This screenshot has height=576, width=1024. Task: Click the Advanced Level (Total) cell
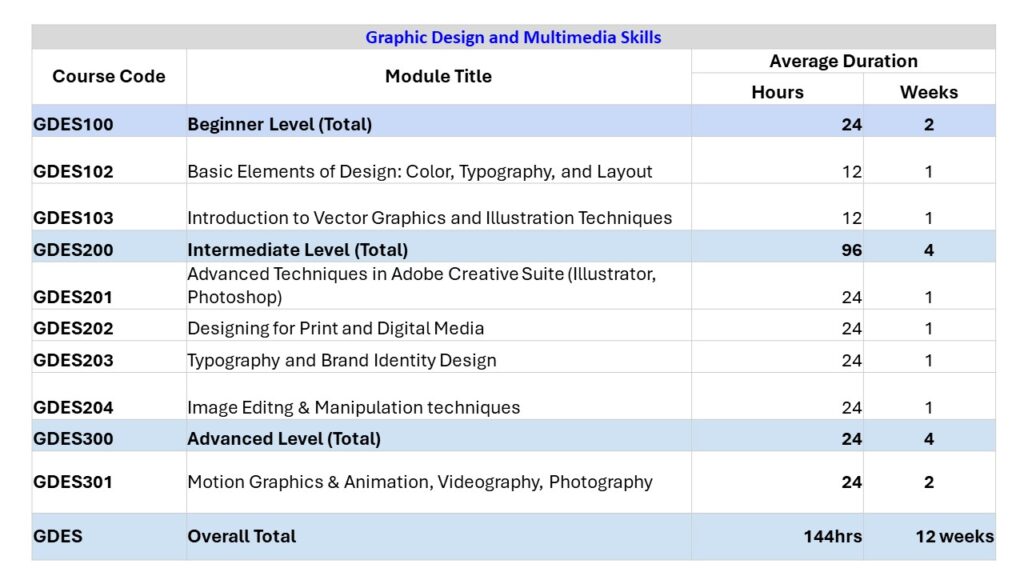click(x=284, y=439)
